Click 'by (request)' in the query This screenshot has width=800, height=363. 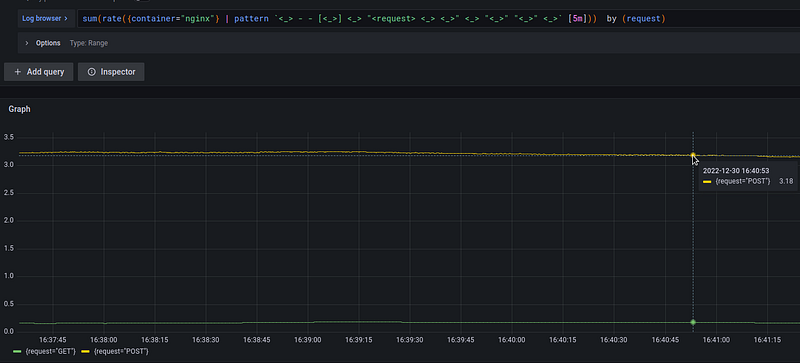pyautogui.click(x=636, y=19)
